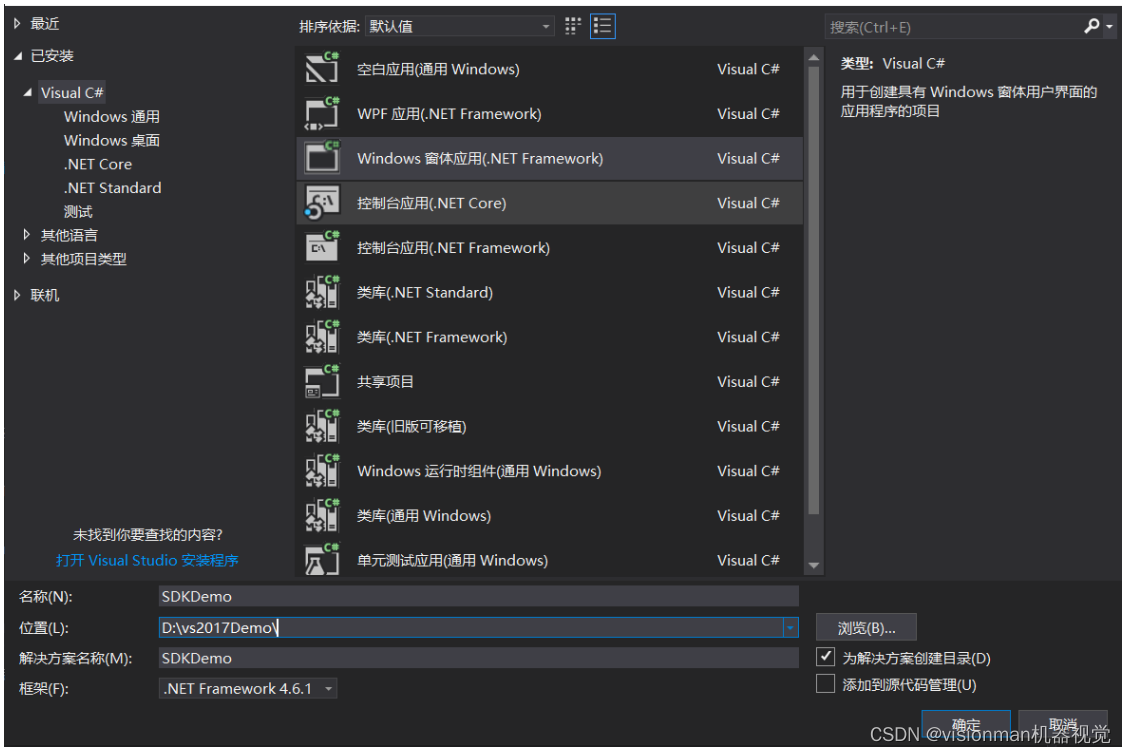Expand the 其他语言 tree node
The image size is (1127, 754).
coord(27,234)
